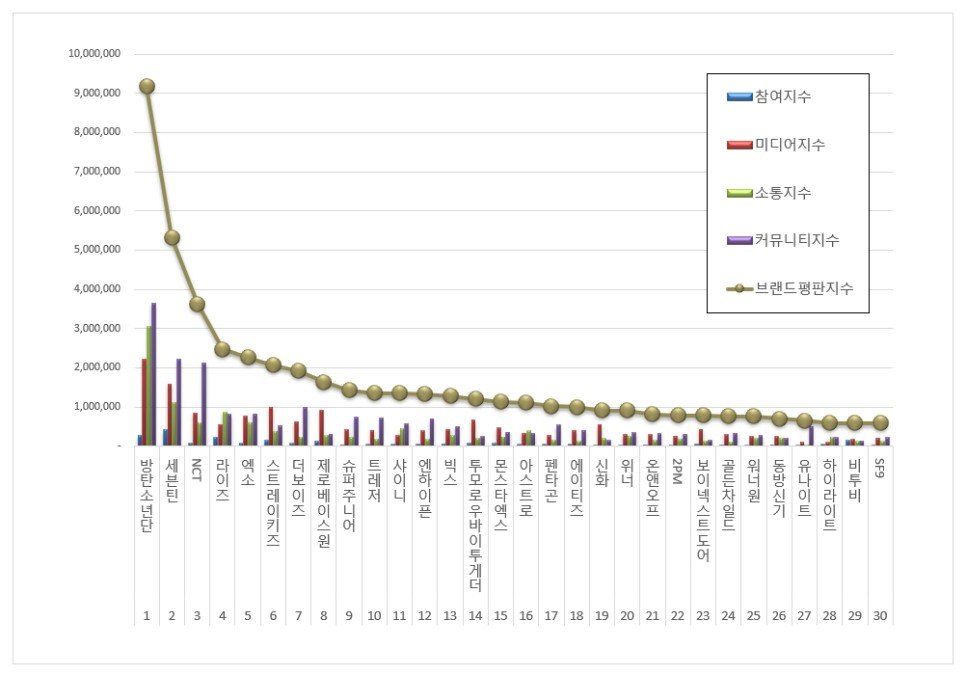
Task: Click the 엑소 line data point
Action: pyautogui.click(x=248, y=357)
